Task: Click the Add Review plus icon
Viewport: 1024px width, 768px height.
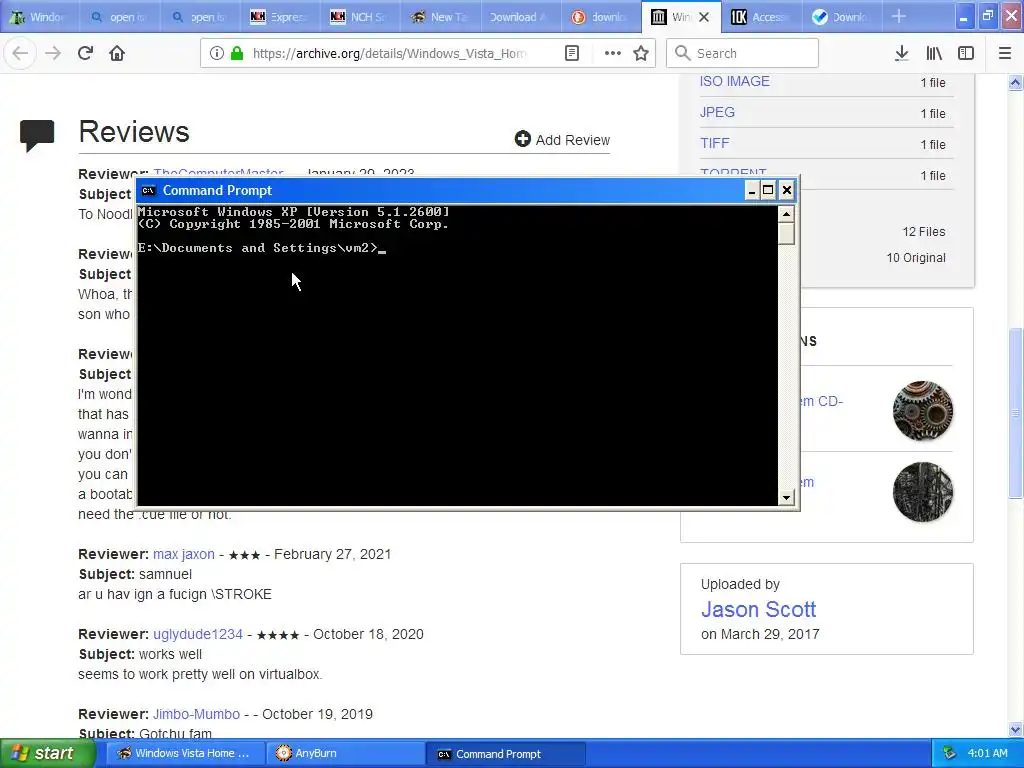Action: [522, 139]
